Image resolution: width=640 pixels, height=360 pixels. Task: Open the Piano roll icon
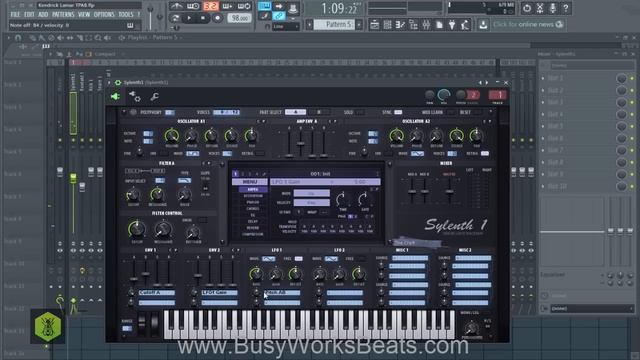click(400, 25)
